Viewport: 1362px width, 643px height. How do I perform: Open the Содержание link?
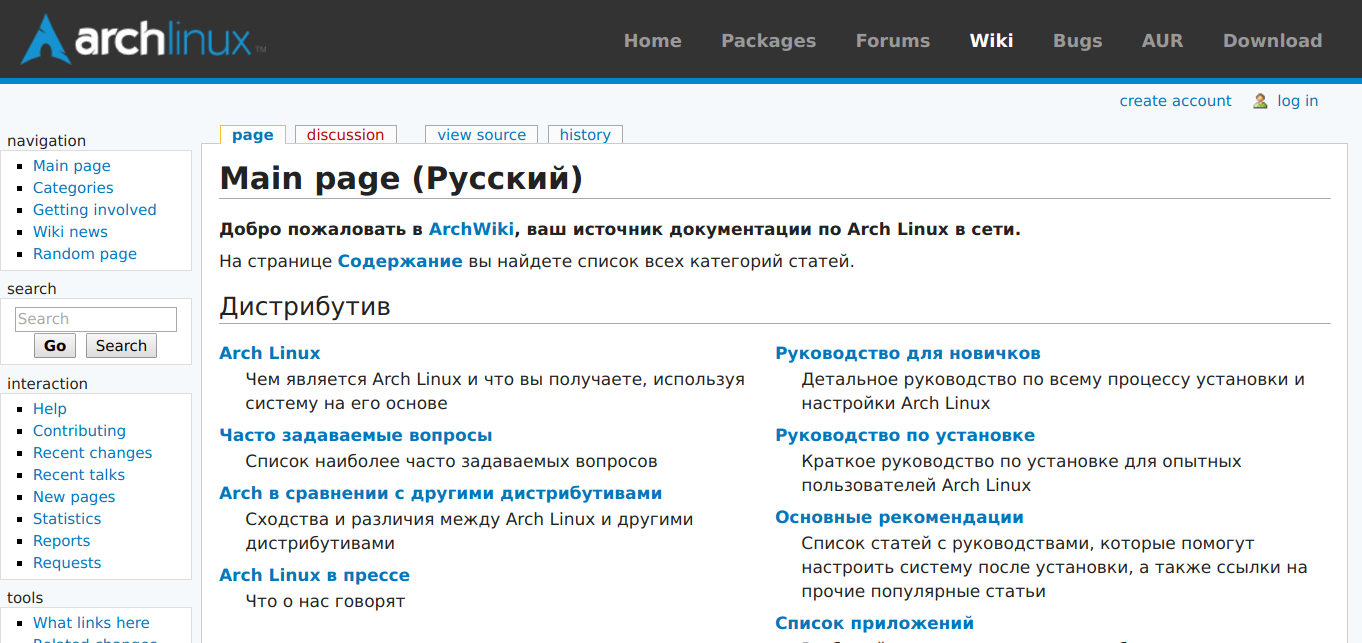[x=400, y=262]
